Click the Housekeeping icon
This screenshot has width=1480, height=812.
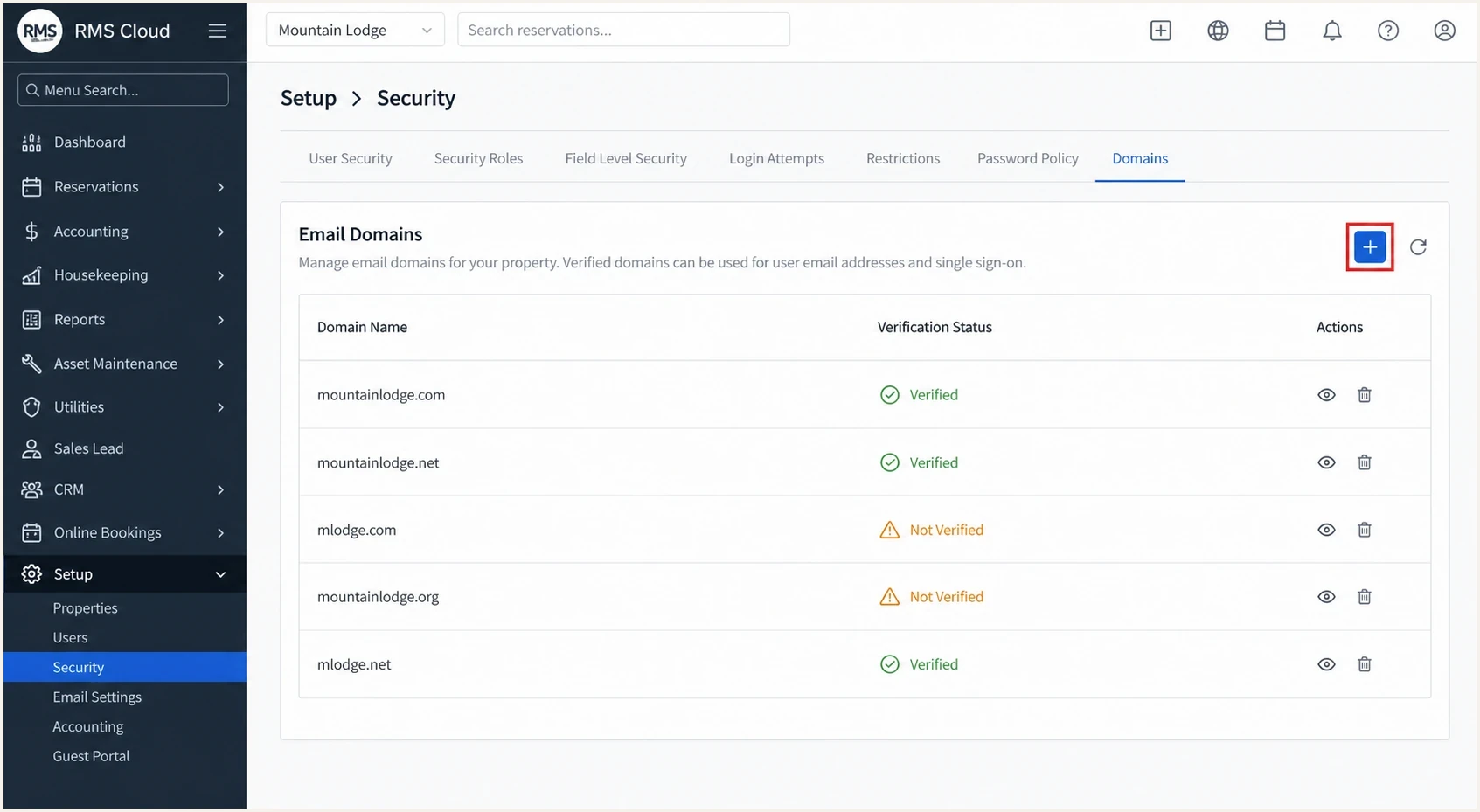pos(31,275)
